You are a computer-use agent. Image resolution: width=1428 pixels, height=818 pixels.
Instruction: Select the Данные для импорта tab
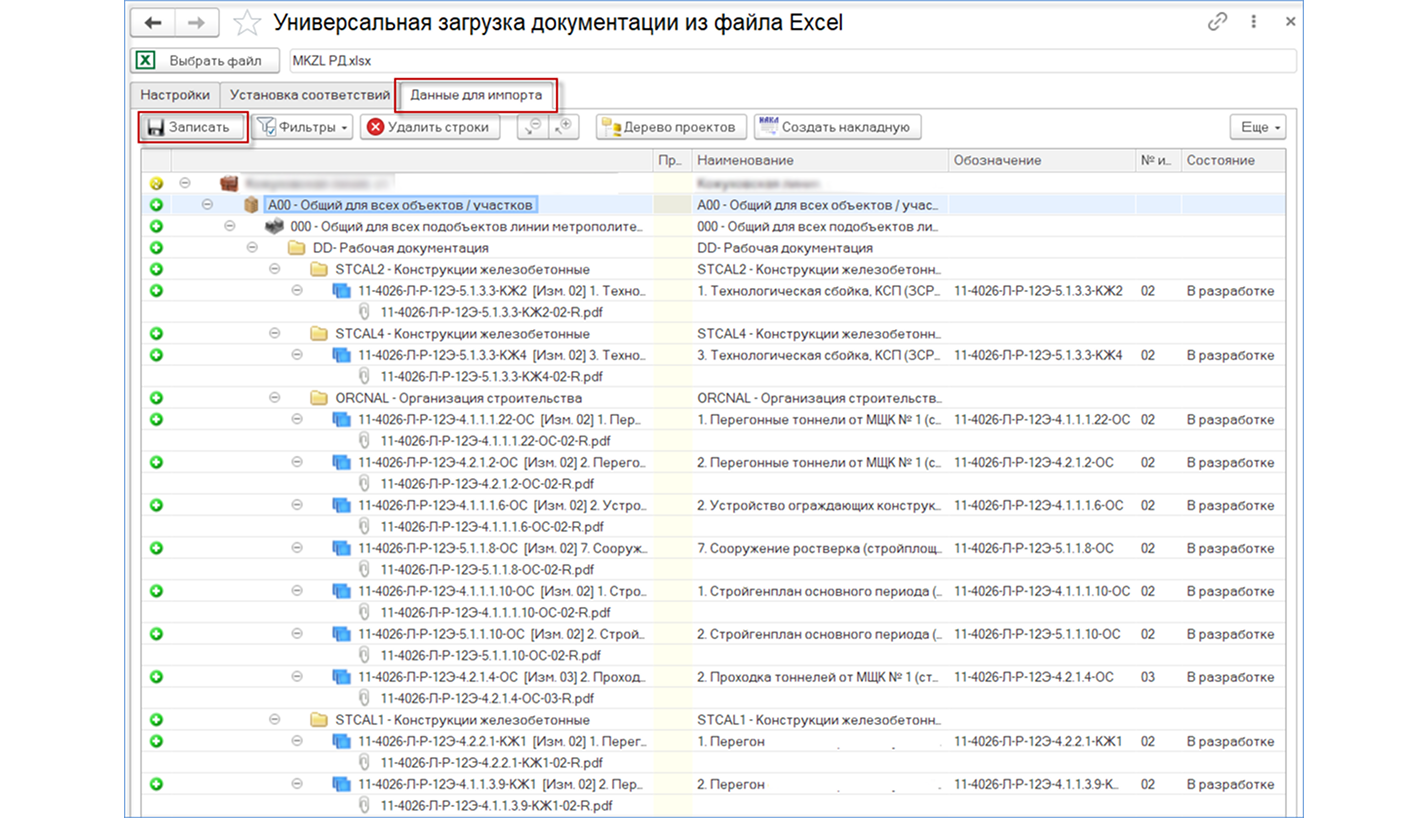click(x=477, y=95)
